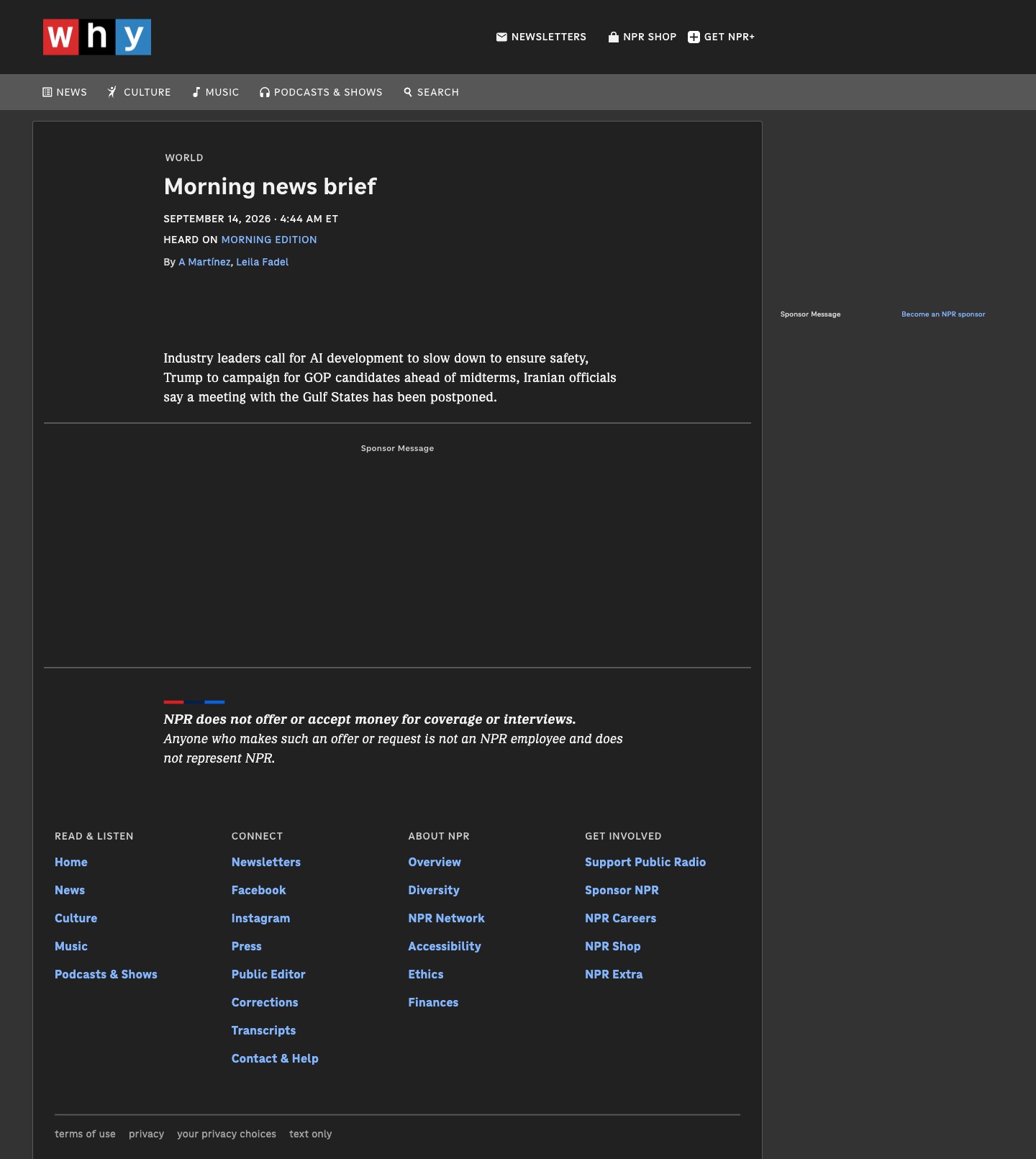Open NPR Shop under Get Involved
1036x1159 pixels.
tap(613, 946)
